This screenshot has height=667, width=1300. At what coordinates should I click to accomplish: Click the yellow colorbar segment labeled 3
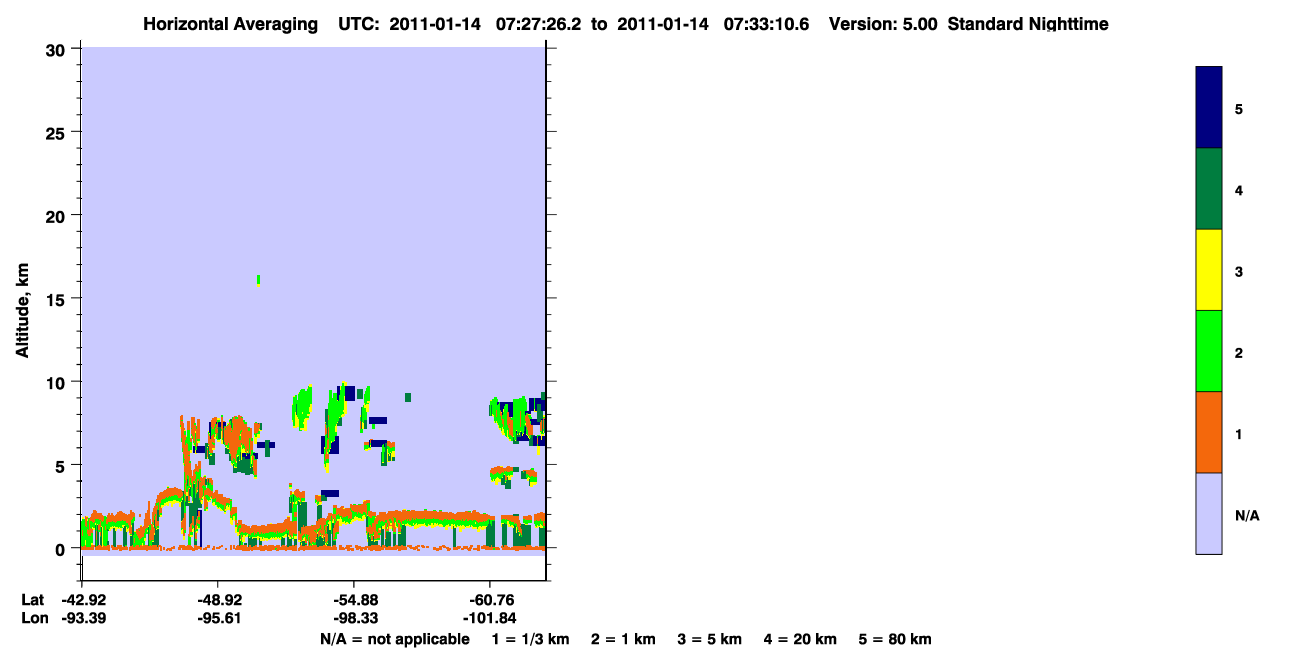[1209, 270]
